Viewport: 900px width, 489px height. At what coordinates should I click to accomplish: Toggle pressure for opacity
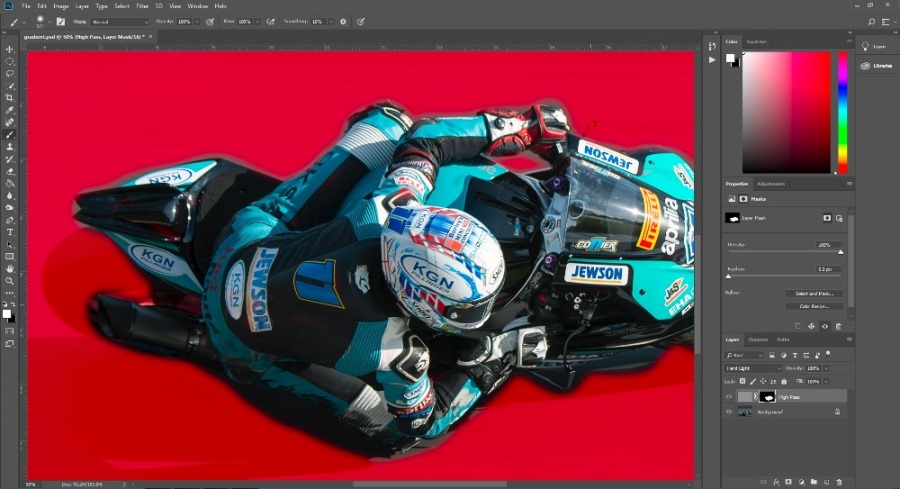210,22
